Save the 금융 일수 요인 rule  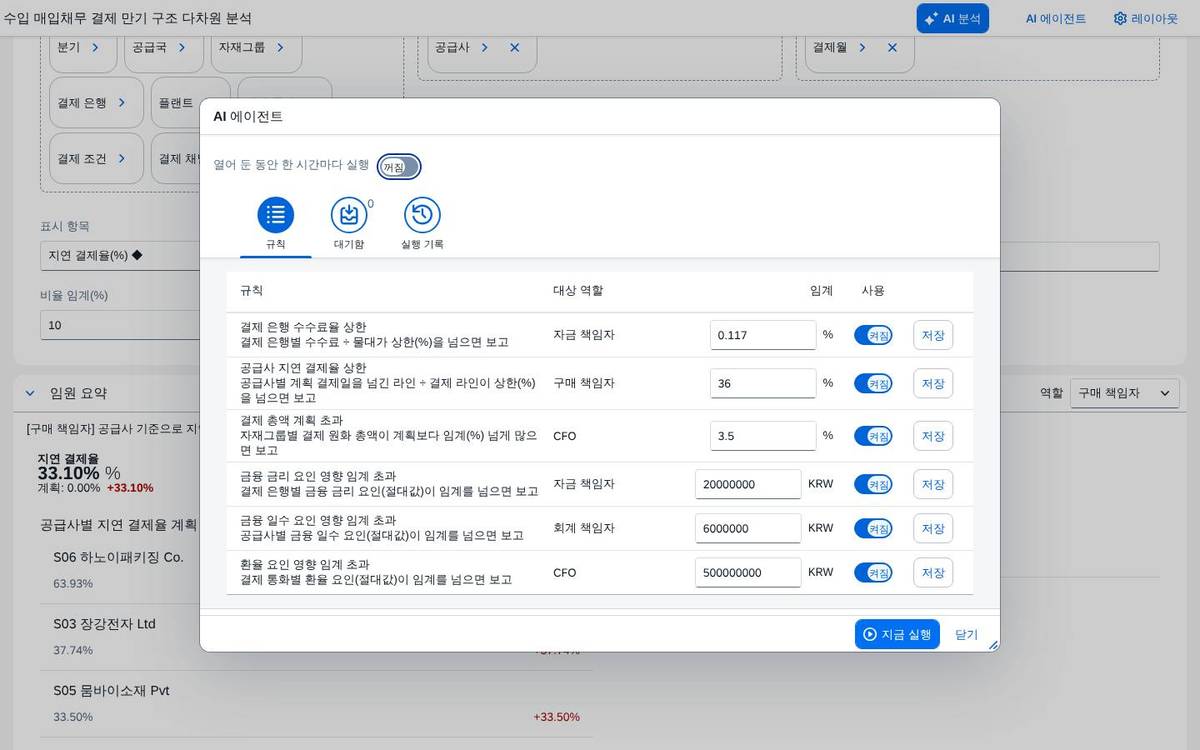coord(932,528)
